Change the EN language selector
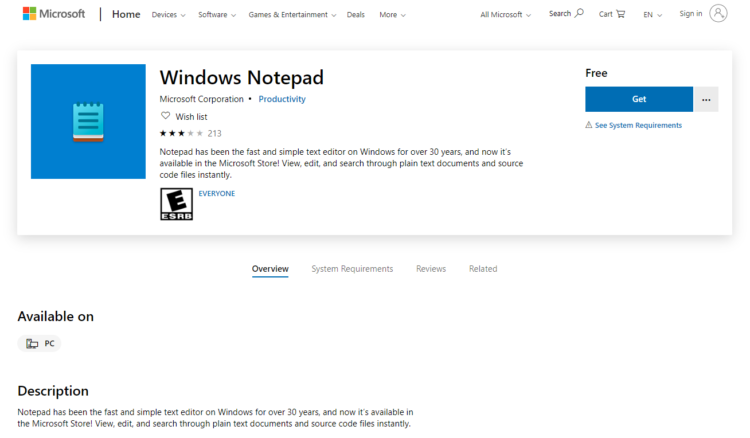The height and width of the screenshot is (438, 750). coord(652,15)
